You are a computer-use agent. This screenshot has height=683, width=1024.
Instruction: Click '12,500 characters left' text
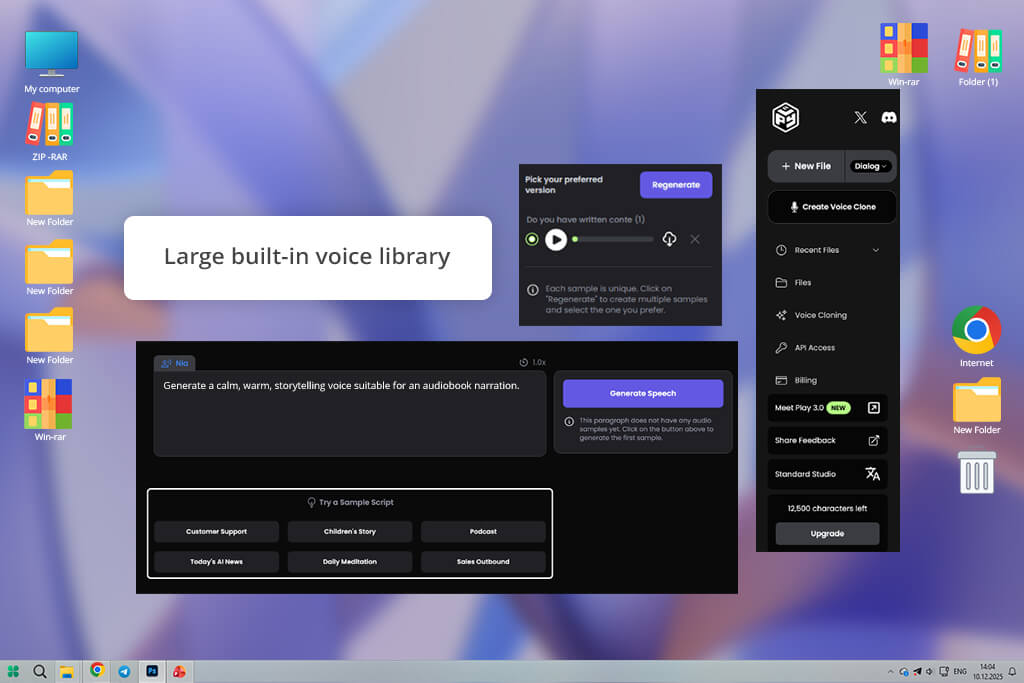tap(827, 508)
